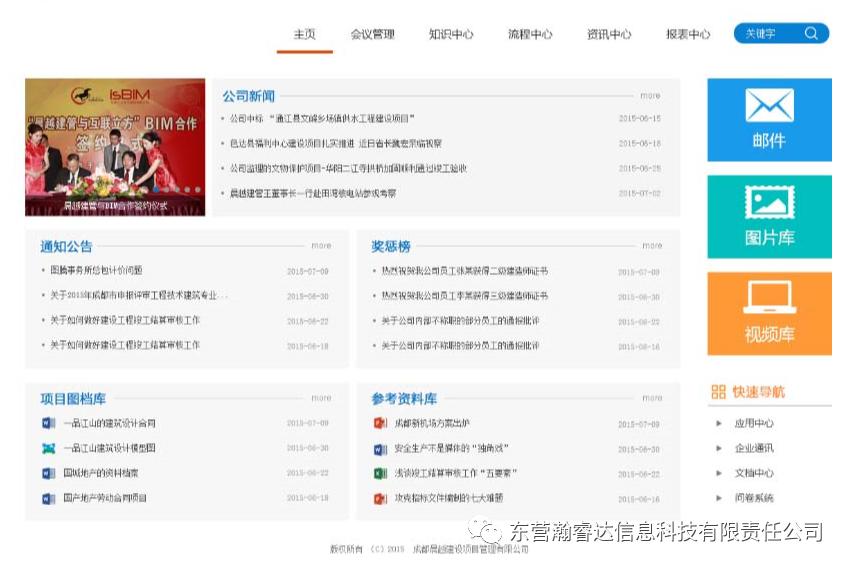Click more in 公司新闻 section
The height and width of the screenshot is (569, 851).
[650, 96]
